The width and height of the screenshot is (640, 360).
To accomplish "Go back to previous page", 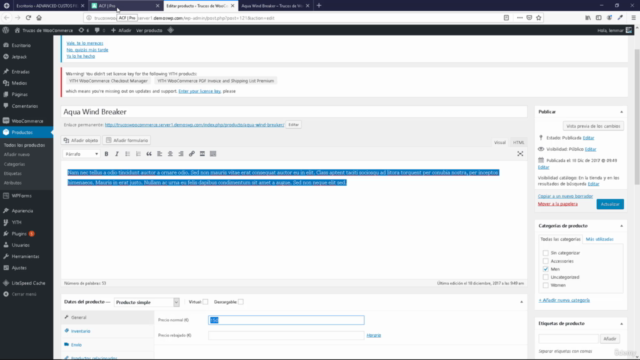I will 7,18.
